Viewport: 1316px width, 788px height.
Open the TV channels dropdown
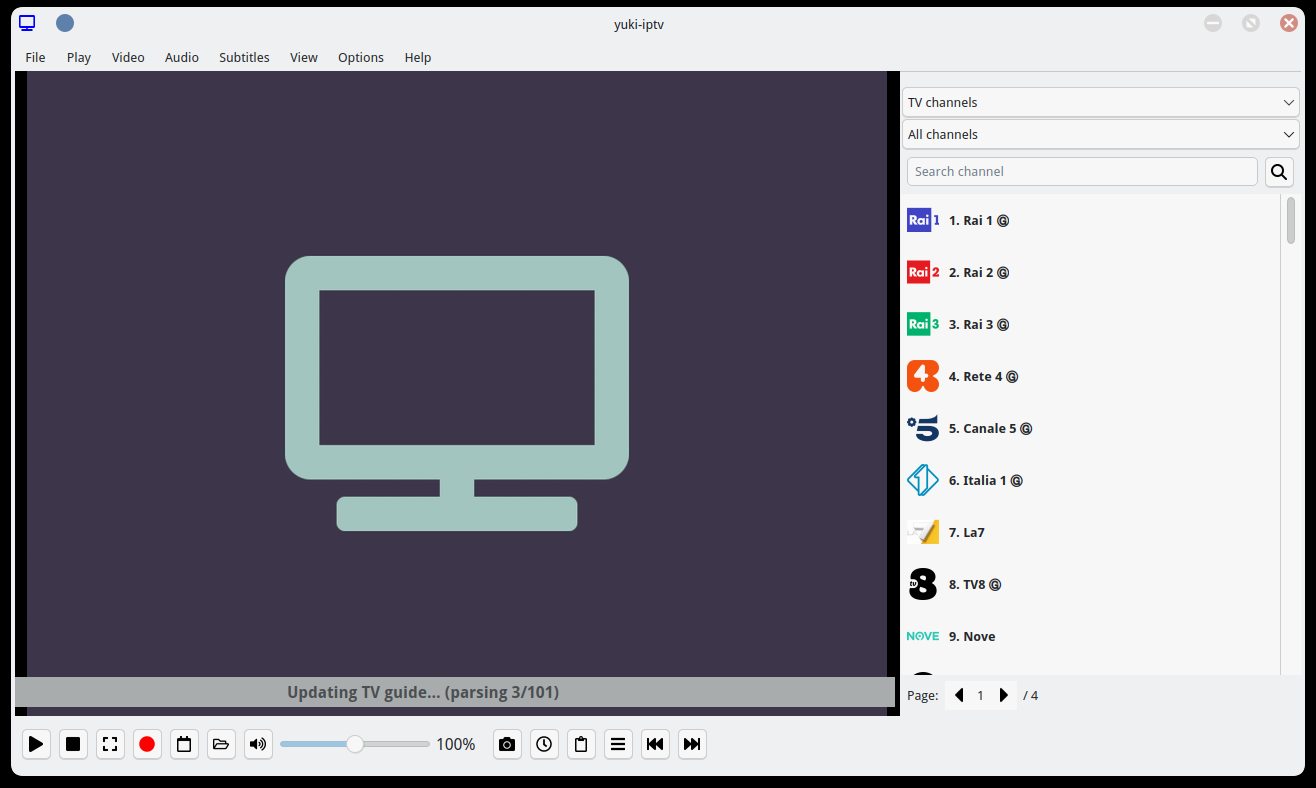[x=1101, y=102]
